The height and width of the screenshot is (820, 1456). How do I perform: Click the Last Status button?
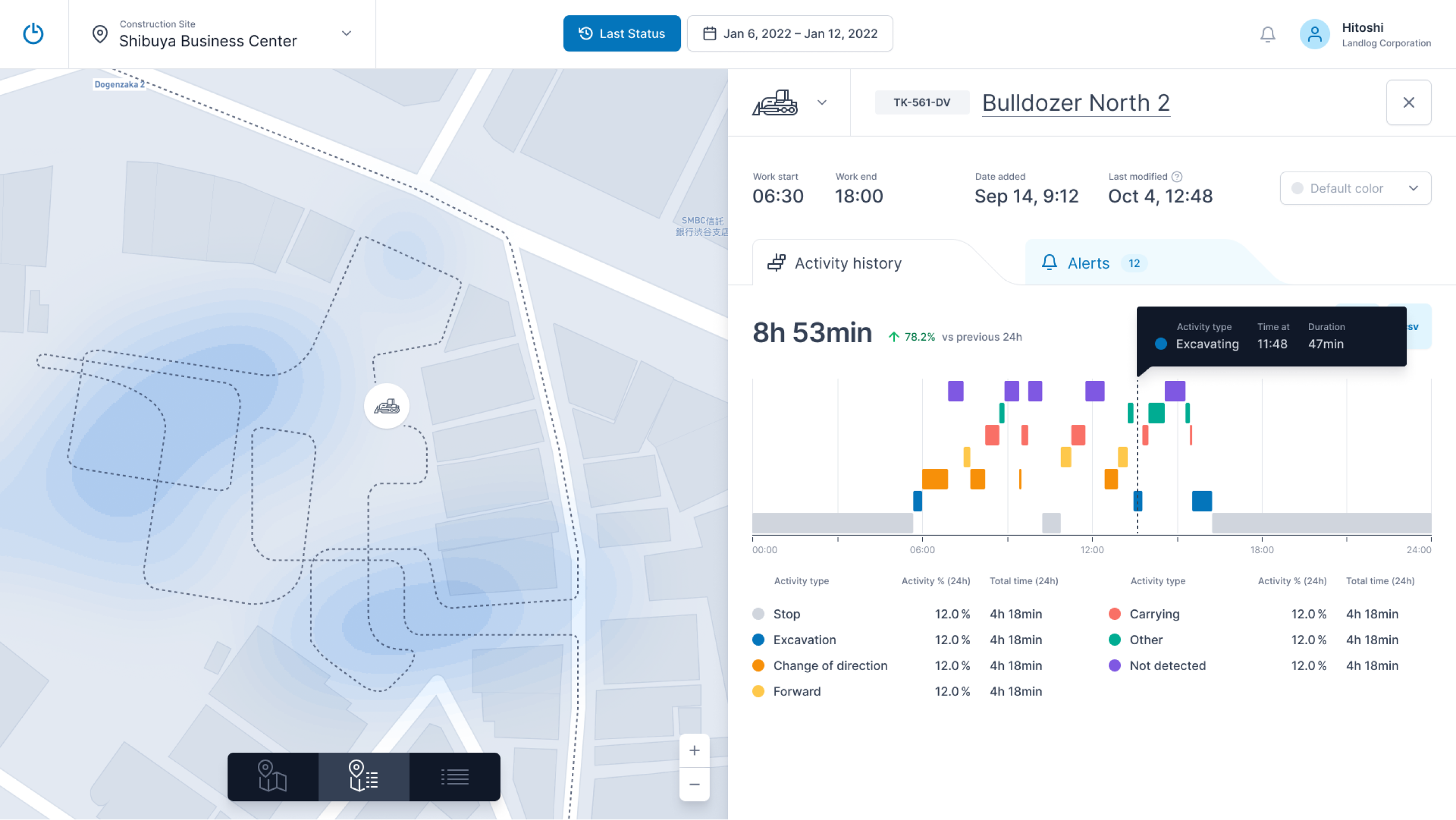(622, 33)
